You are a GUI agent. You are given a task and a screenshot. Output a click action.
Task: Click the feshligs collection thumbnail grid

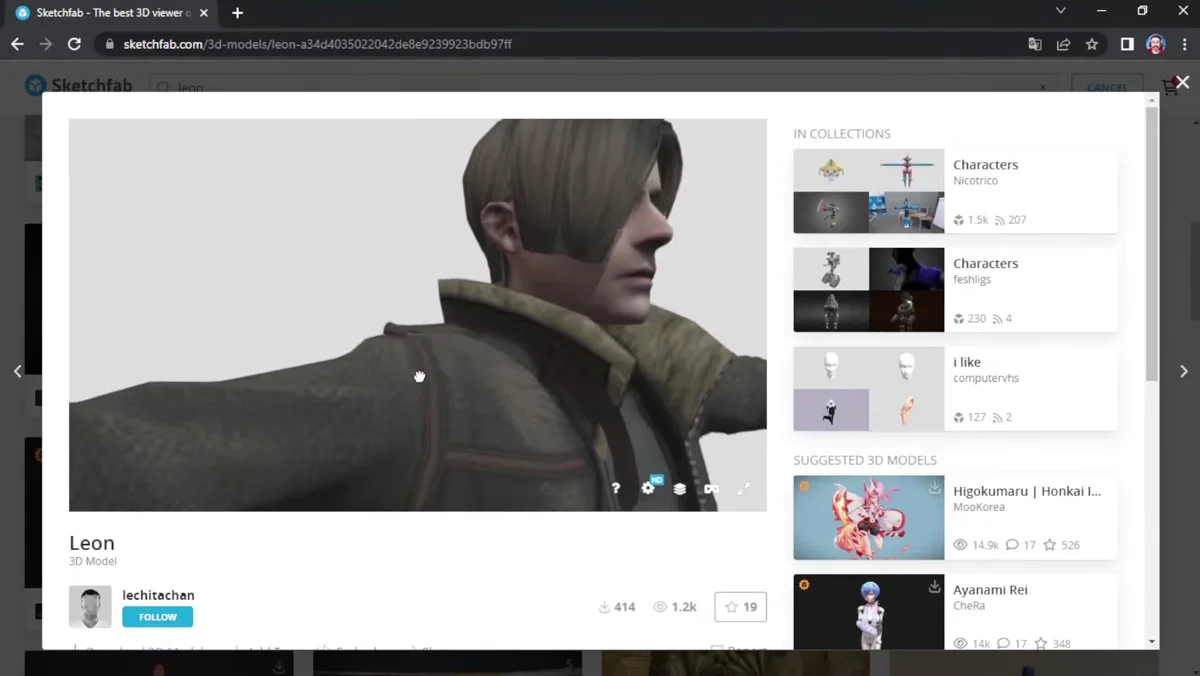868,290
